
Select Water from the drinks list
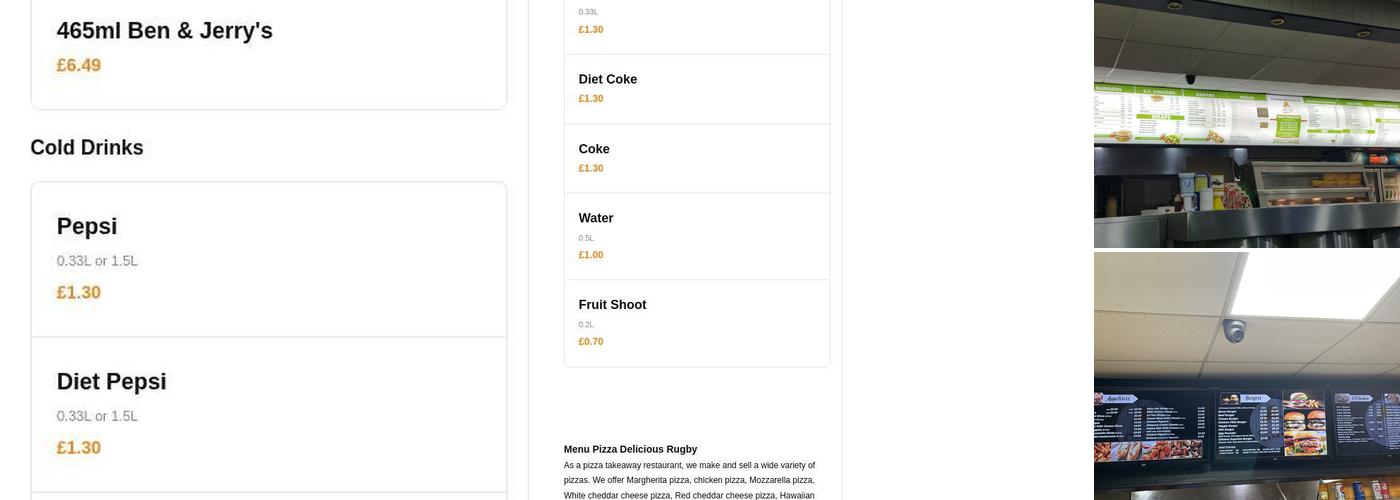click(x=596, y=218)
